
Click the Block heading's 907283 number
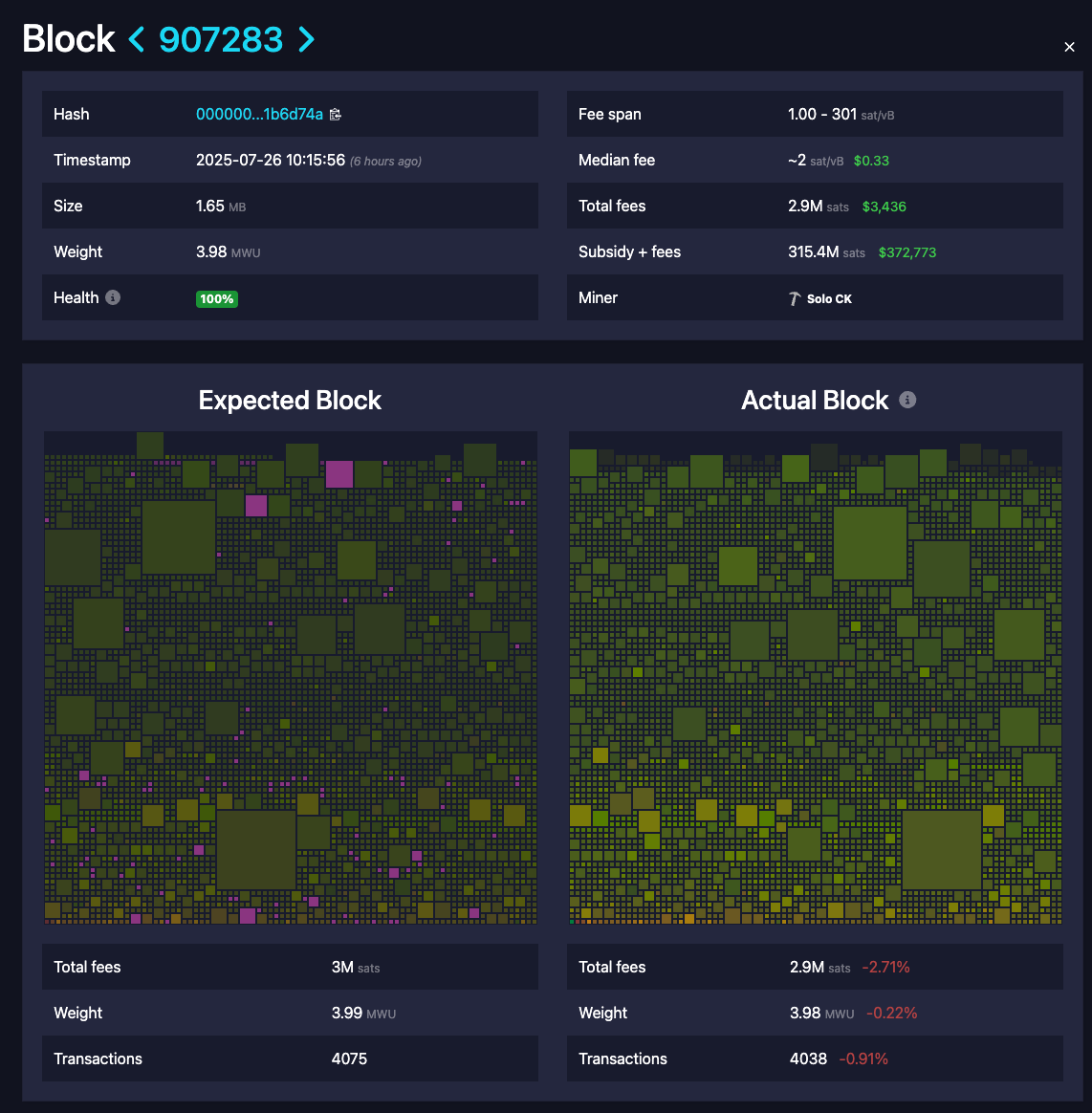click(220, 39)
